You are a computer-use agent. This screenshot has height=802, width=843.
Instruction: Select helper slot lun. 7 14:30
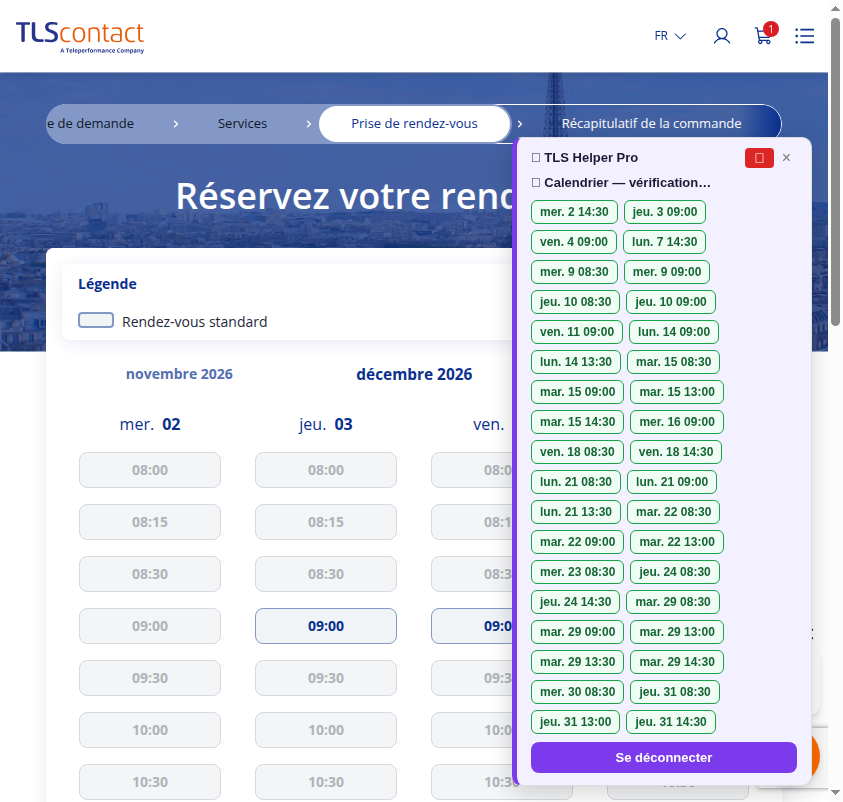pos(665,242)
